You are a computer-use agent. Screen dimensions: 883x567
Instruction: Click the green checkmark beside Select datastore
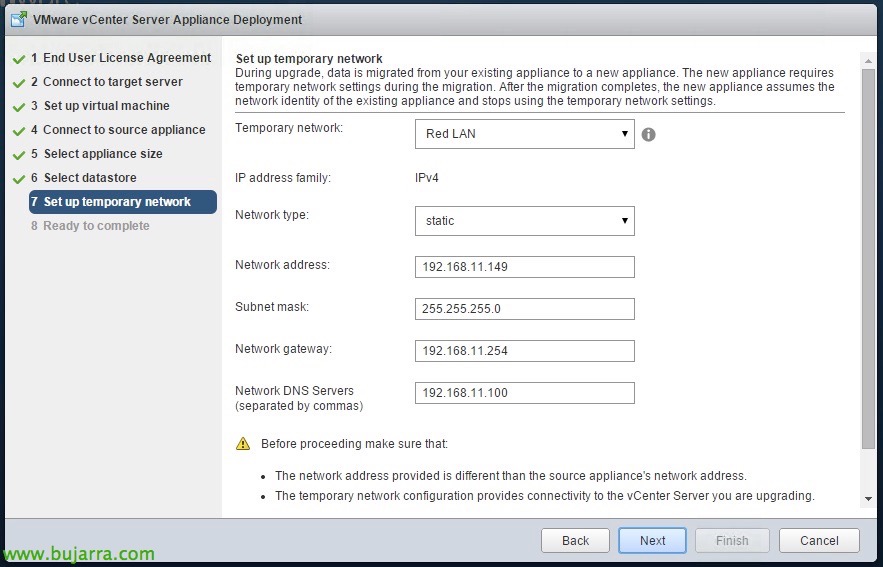point(19,178)
